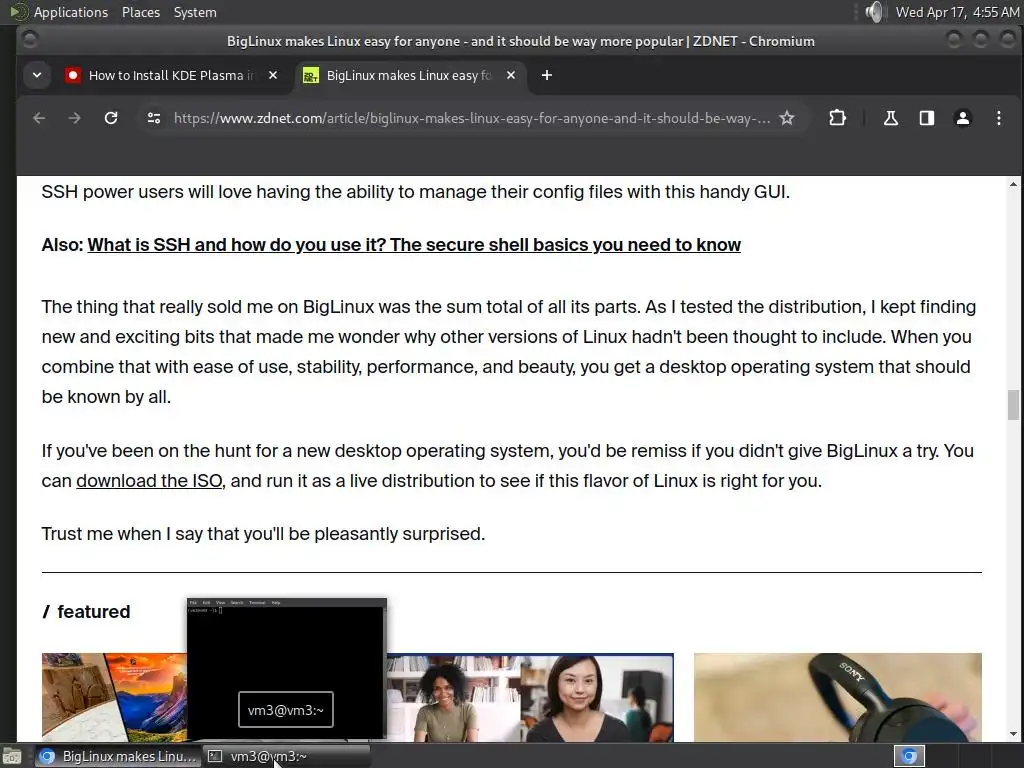Click the featured section heading
The image size is (1024, 768).
click(x=86, y=612)
